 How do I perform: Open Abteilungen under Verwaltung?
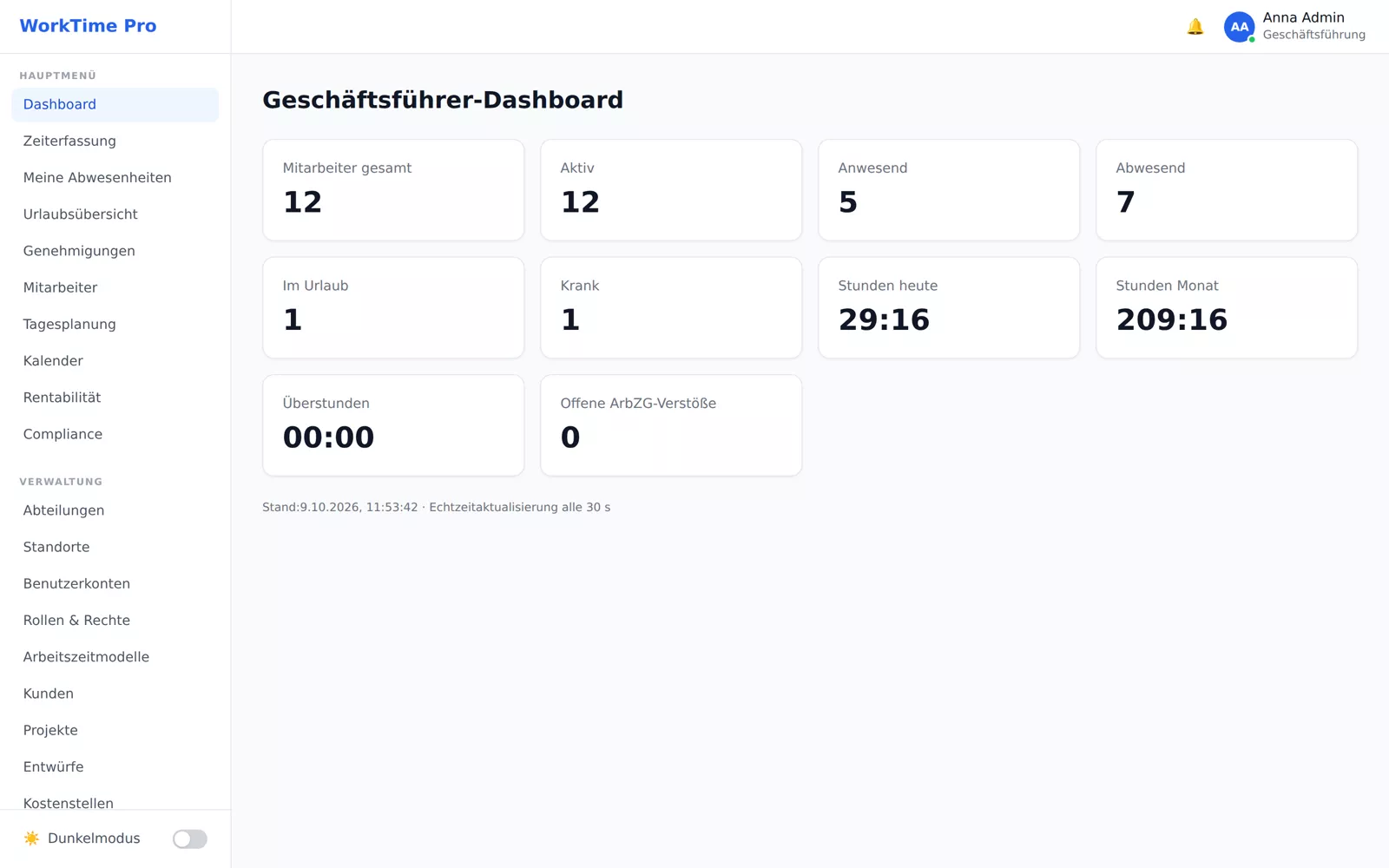pyautogui.click(x=115, y=510)
